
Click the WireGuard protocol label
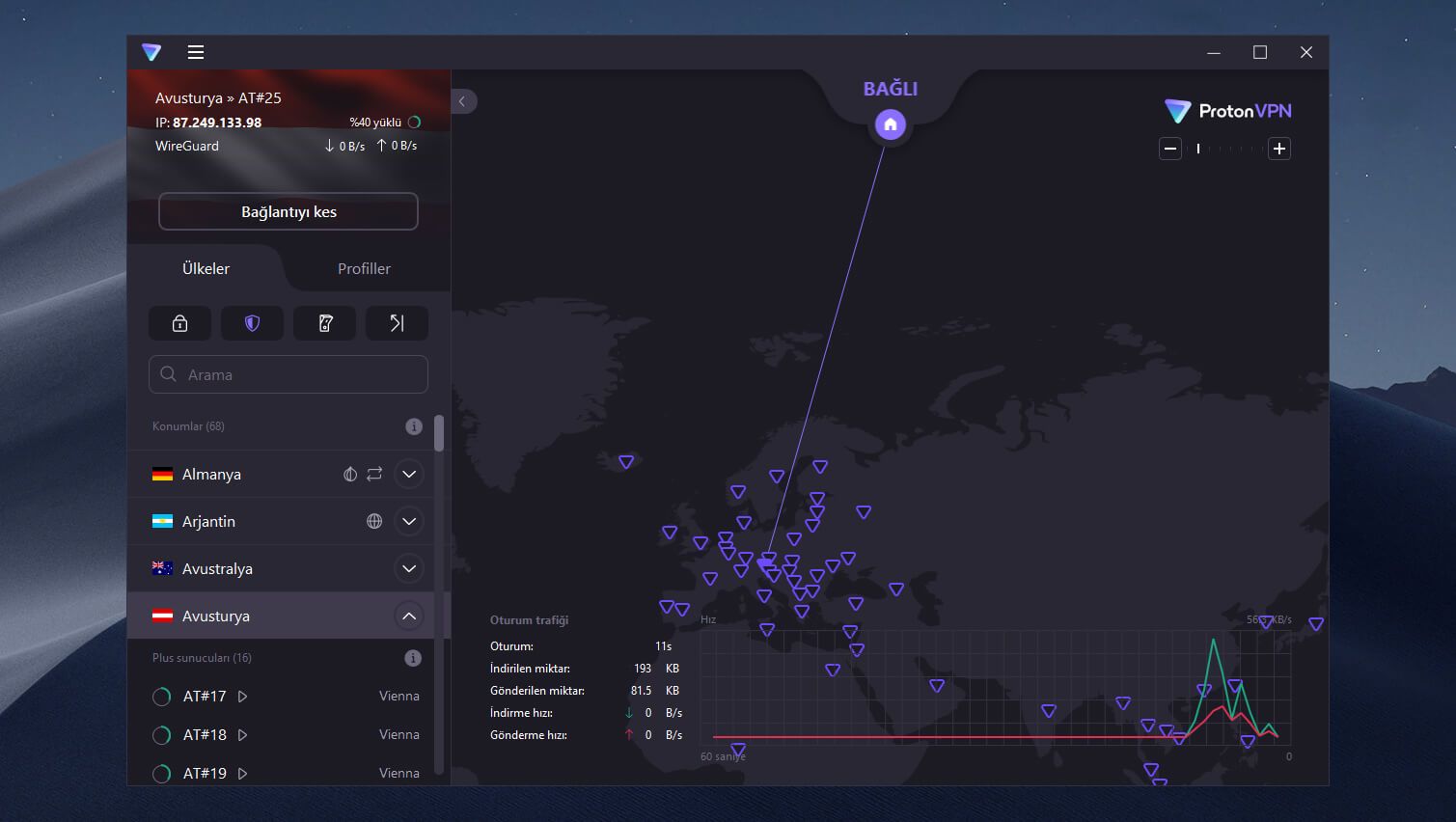187,146
